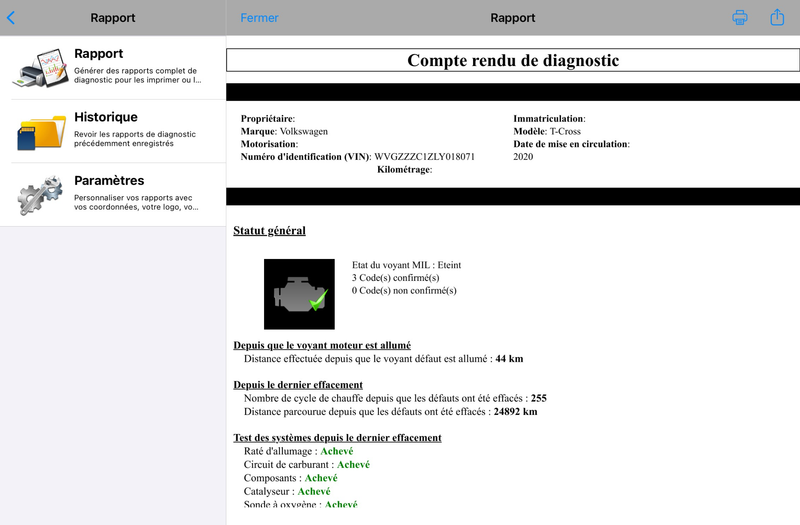Click the Catalyseur 'Achevé' status
Image resolution: width=800 pixels, height=525 pixels.
click(314, 492)
